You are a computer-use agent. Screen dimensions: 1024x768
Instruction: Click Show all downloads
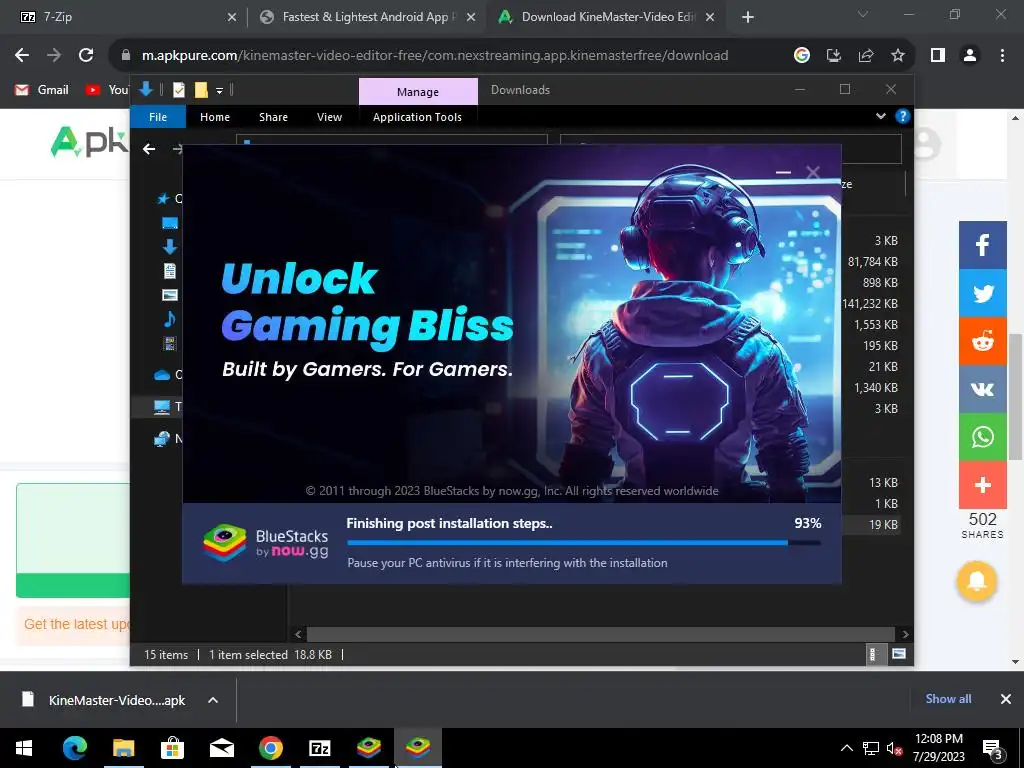tap(948, 699)
